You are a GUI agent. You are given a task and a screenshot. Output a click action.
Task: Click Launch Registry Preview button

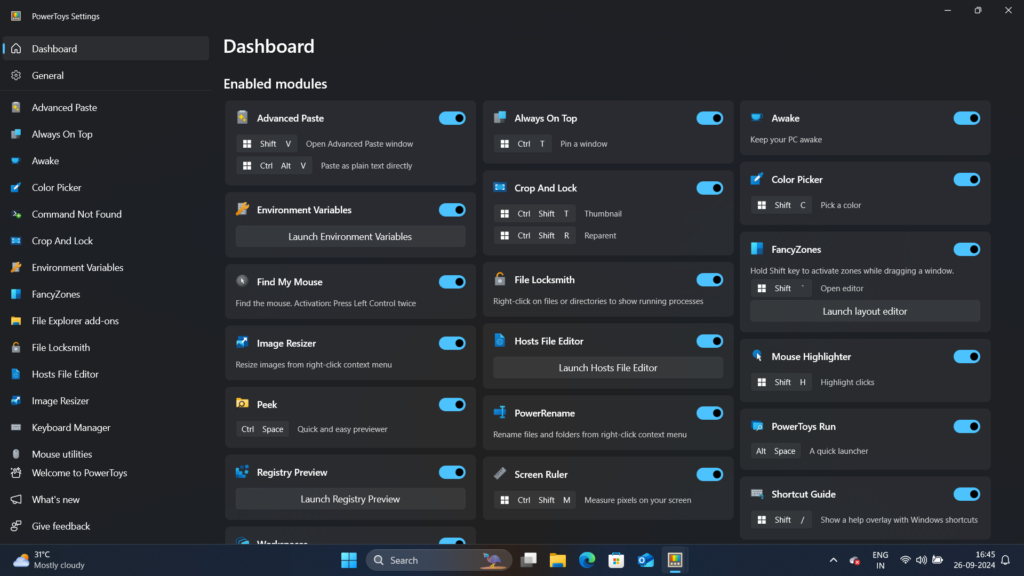[350, 499]
